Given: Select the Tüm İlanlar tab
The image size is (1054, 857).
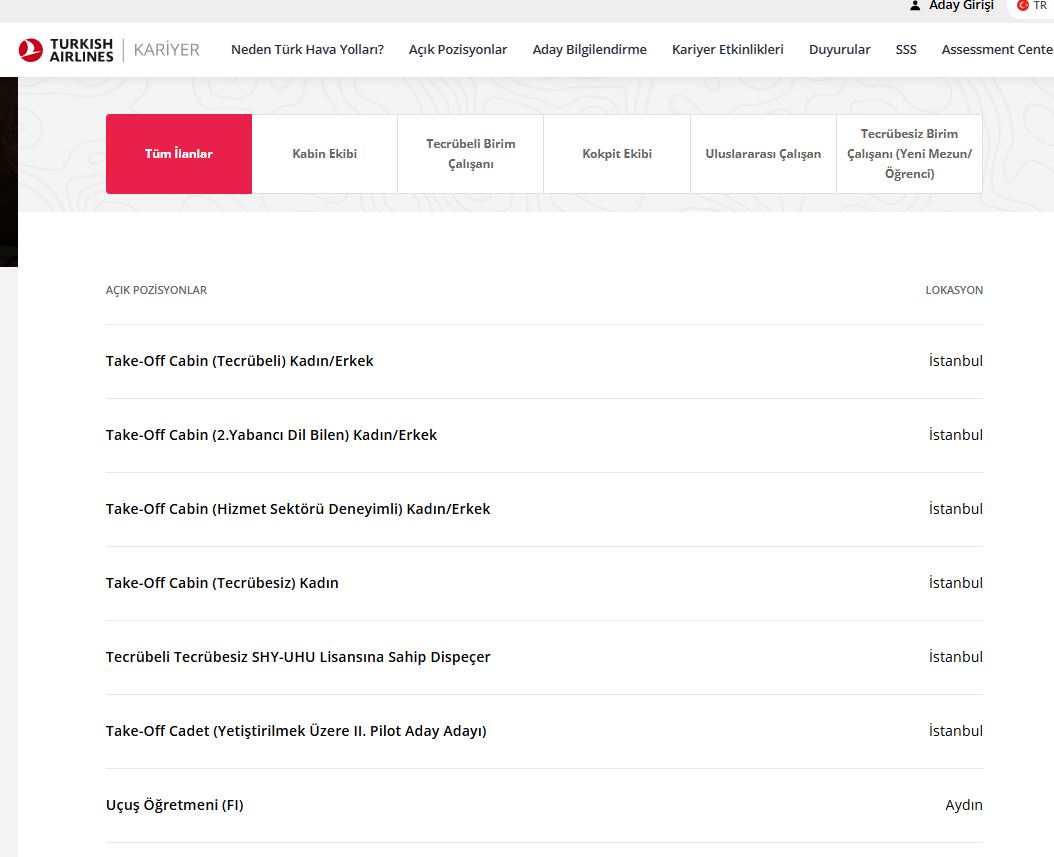Looking at the screenshot, I should [x=179, y=154].
